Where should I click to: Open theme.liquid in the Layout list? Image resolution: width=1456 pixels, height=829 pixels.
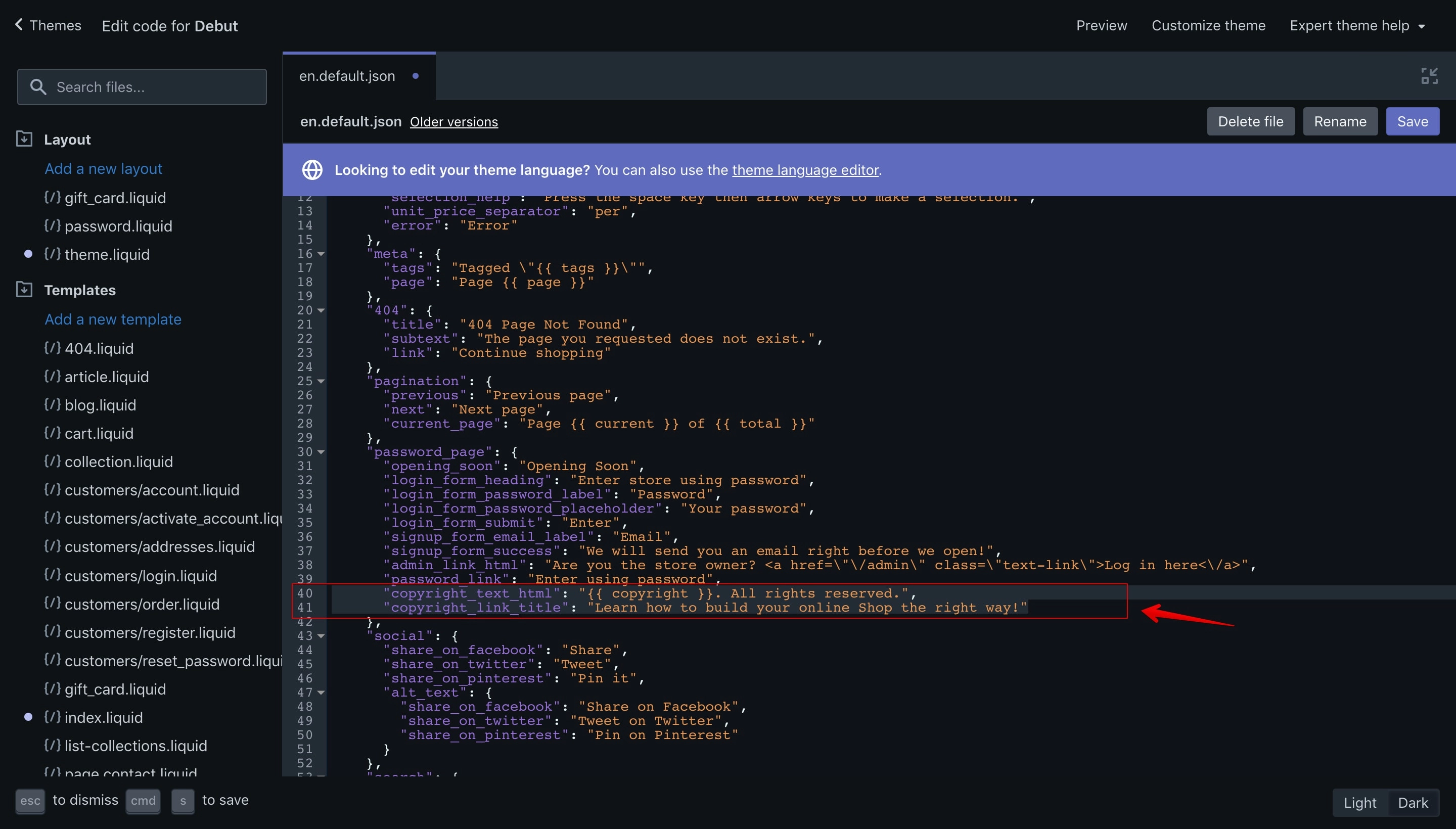107,254
